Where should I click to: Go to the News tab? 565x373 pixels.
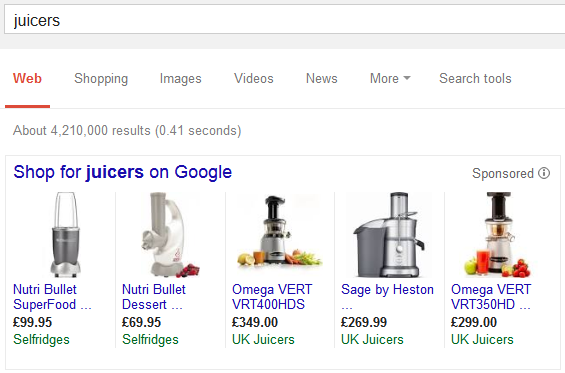322,79
